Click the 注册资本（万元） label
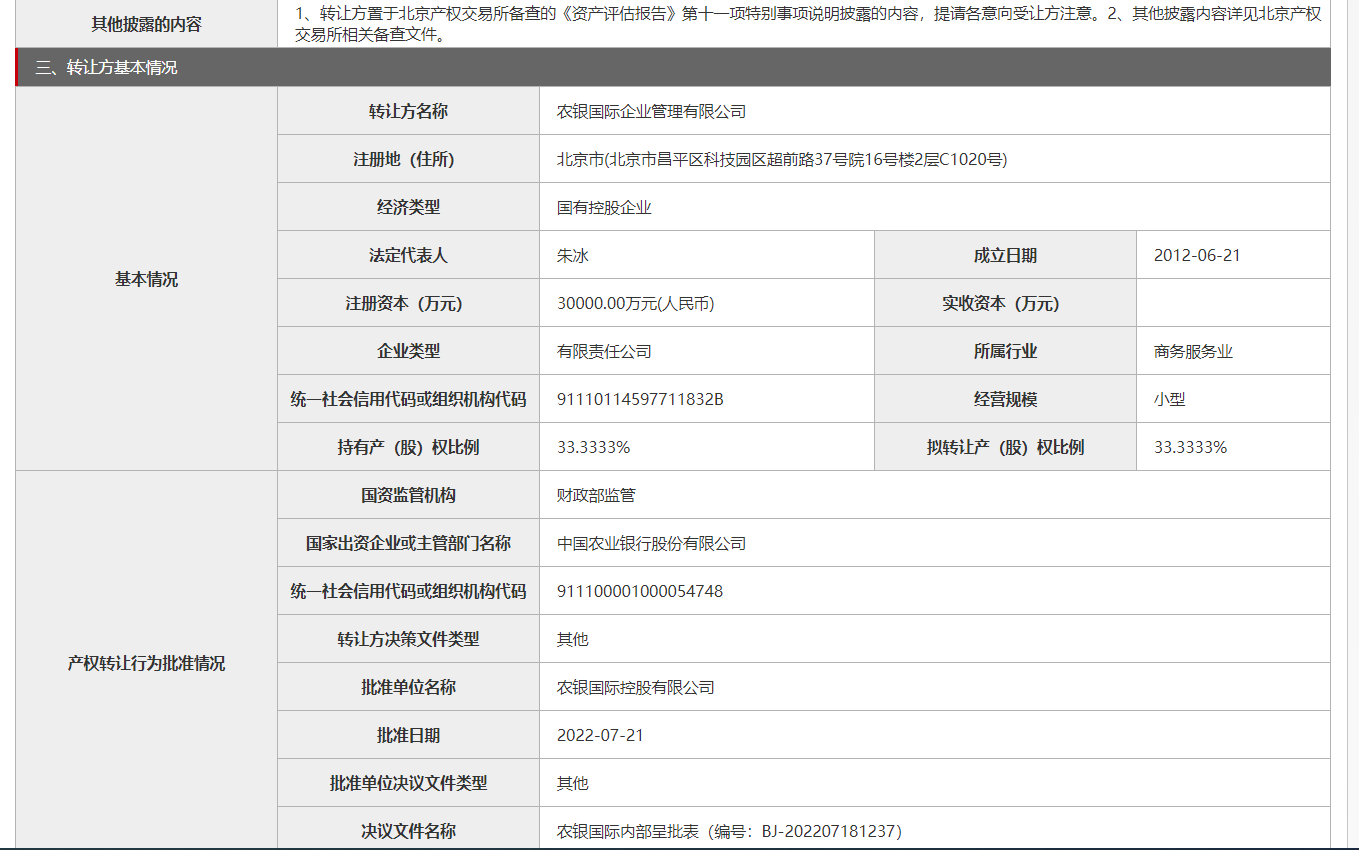 (408, 304)
